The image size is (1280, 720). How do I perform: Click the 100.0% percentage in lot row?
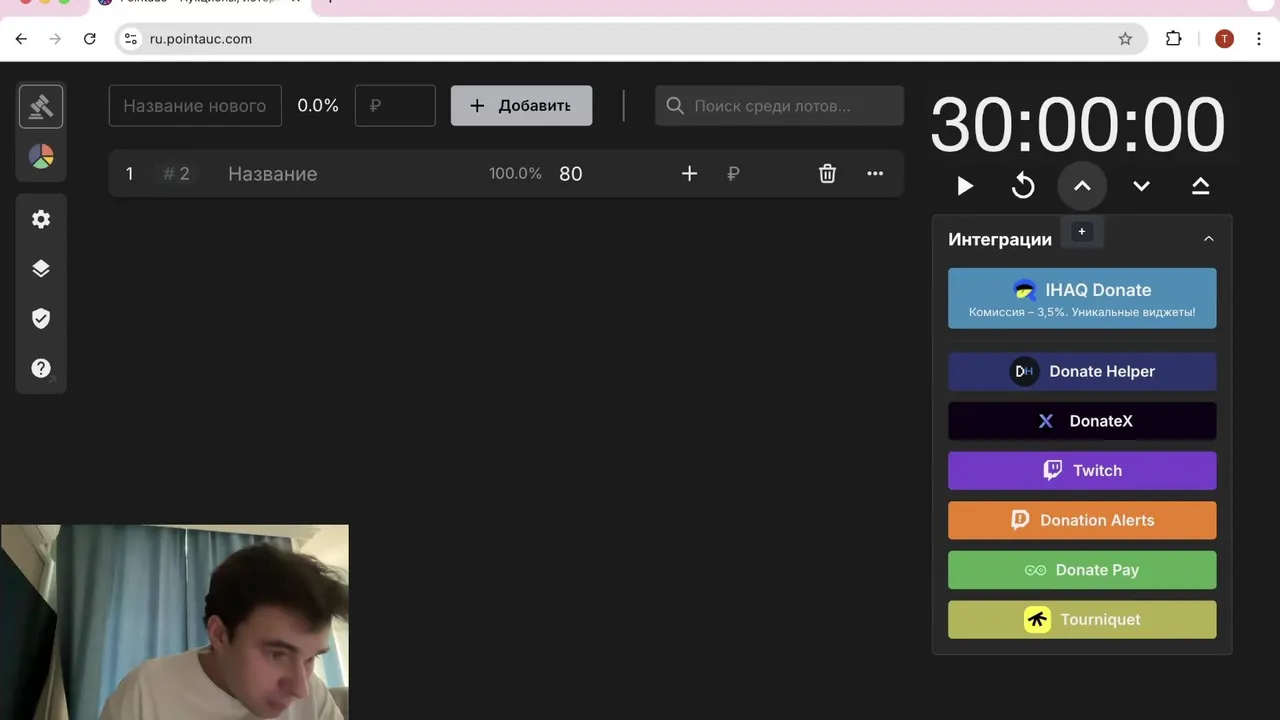click(515, 174)
